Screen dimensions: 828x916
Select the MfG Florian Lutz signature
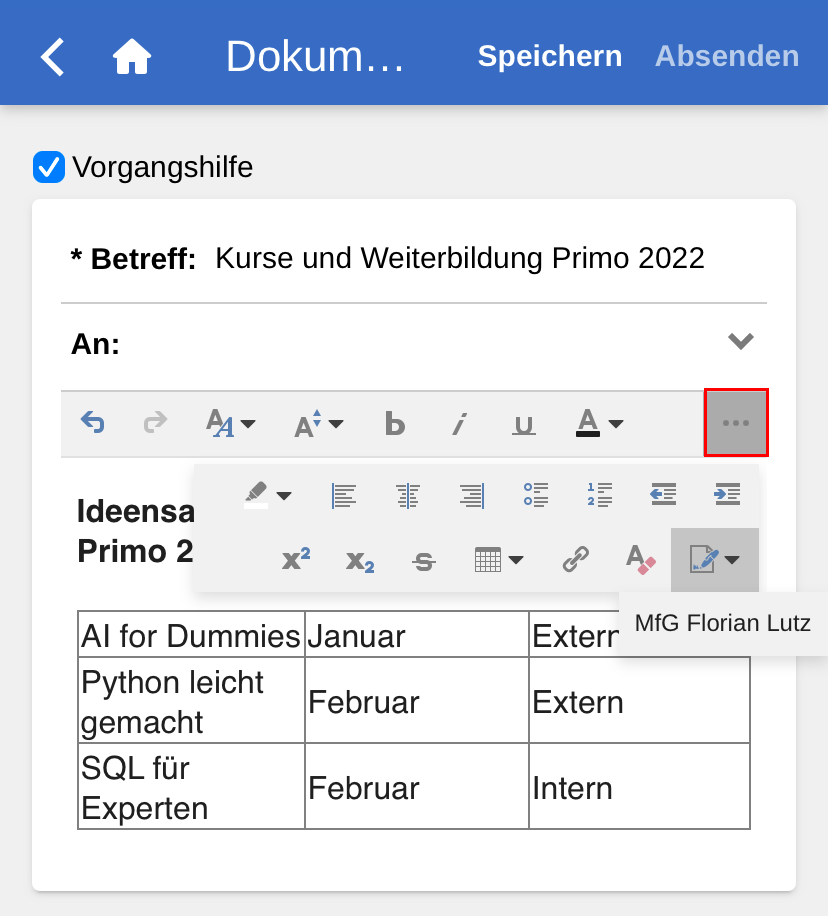click(x=722, y=624)
